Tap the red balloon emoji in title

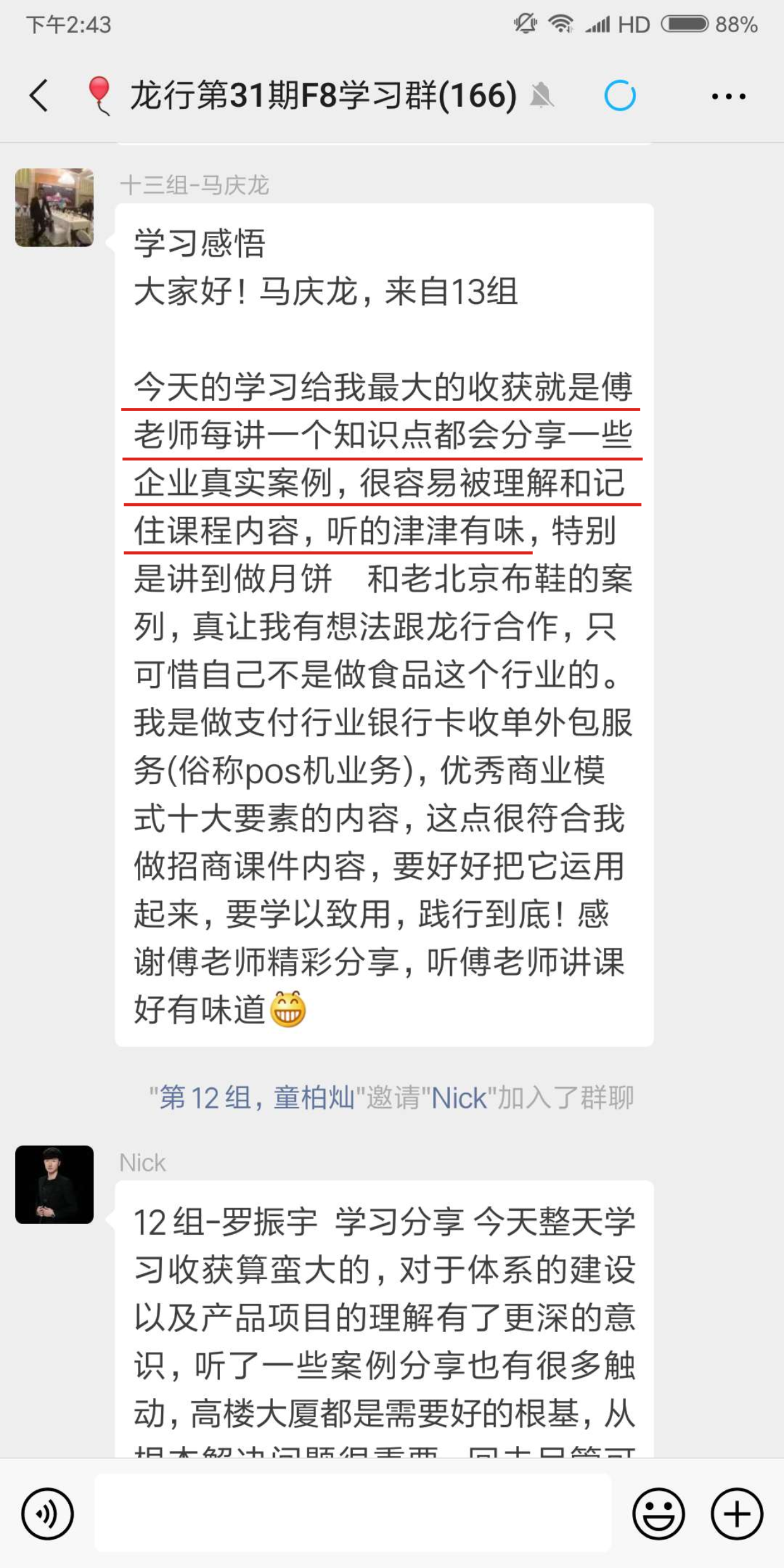tap(99, 96)
